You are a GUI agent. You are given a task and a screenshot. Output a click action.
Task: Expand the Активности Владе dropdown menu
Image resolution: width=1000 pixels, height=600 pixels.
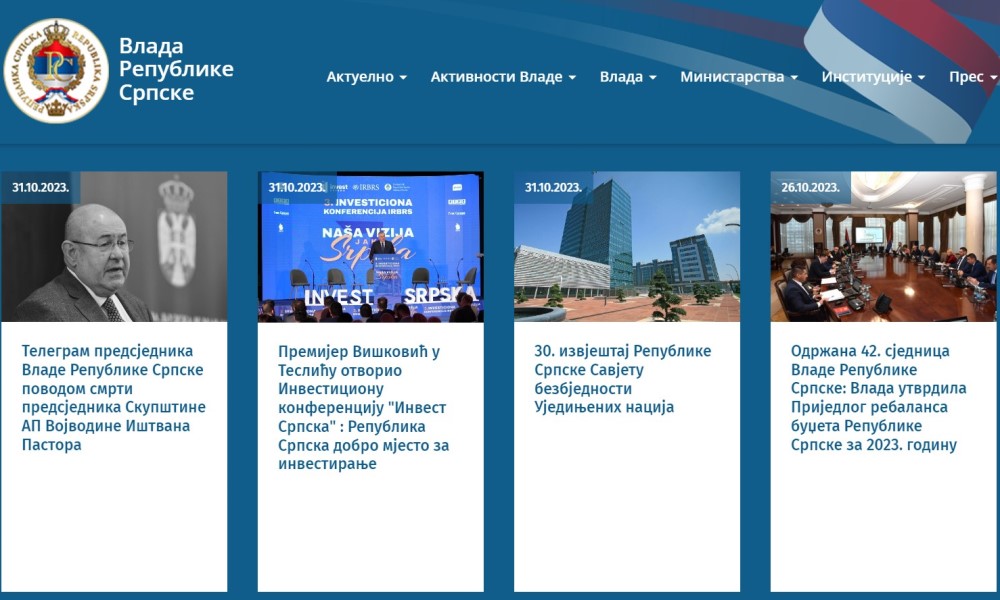coord(503,77)
